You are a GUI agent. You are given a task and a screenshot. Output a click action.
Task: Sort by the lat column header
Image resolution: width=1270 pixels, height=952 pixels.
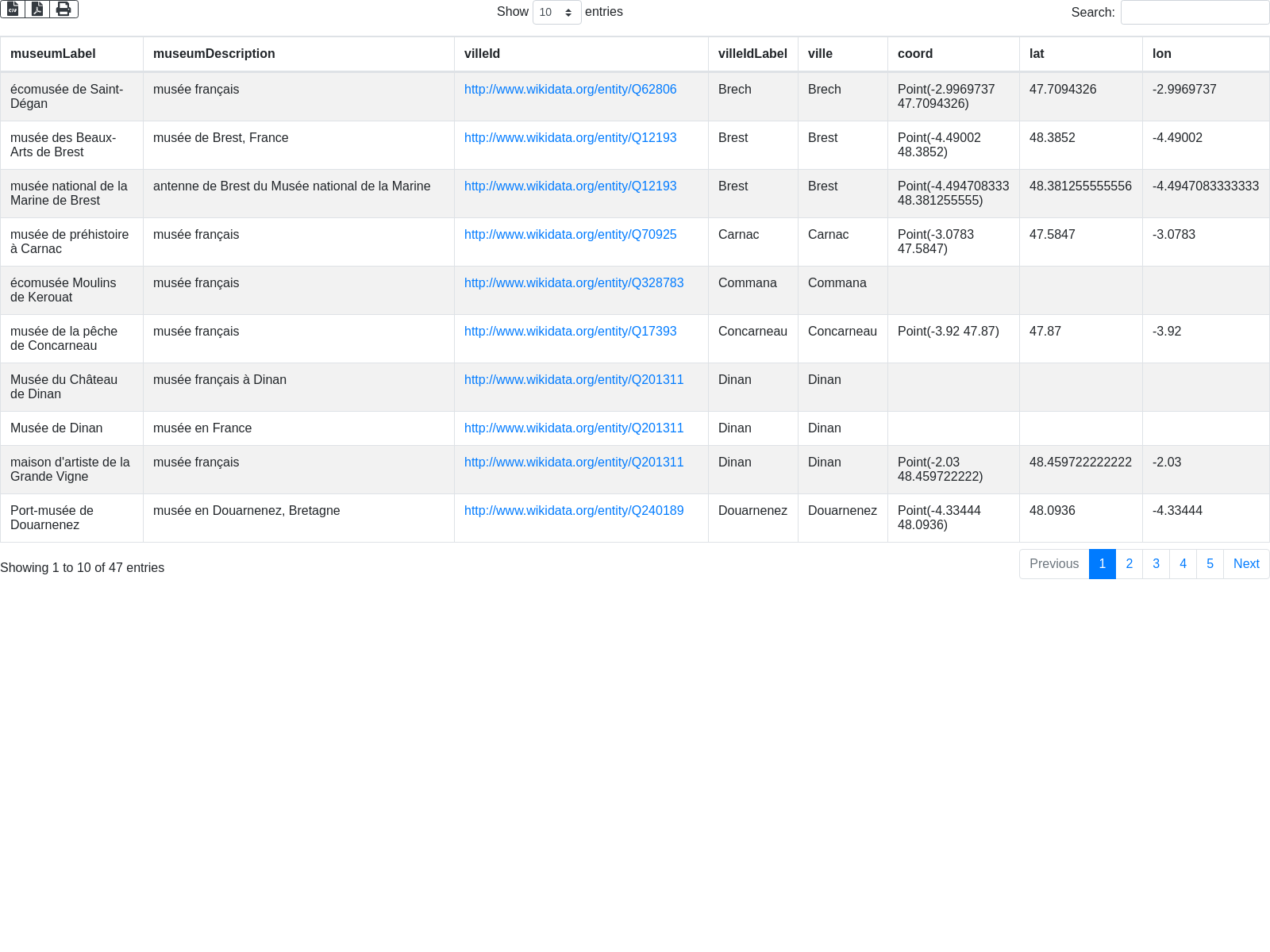tap(1037, 54)
